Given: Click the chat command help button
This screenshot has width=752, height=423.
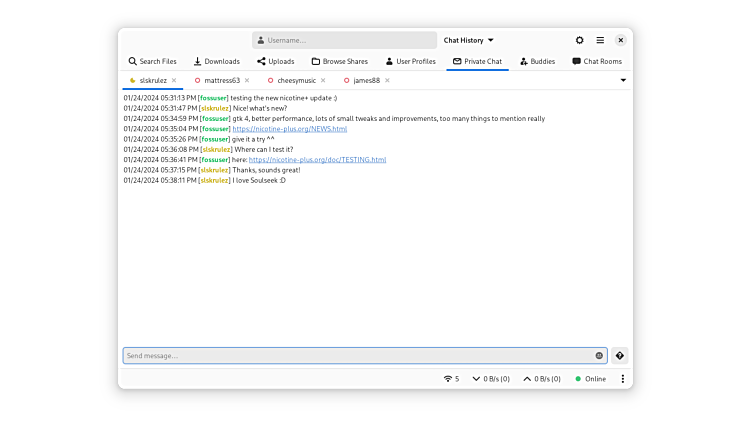Looking at the screenshot, I should pos(620,356).
